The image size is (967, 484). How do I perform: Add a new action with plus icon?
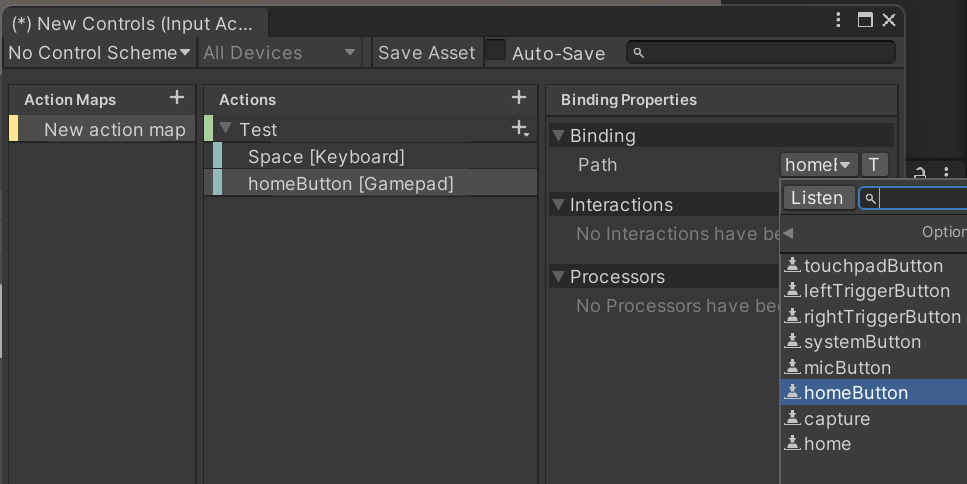point(518,98)
